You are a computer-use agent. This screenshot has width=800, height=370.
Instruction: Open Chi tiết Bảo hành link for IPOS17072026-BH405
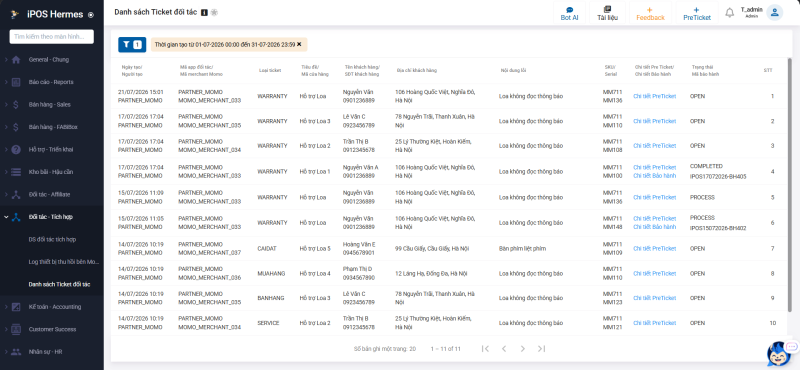click(x=655, y=176)
